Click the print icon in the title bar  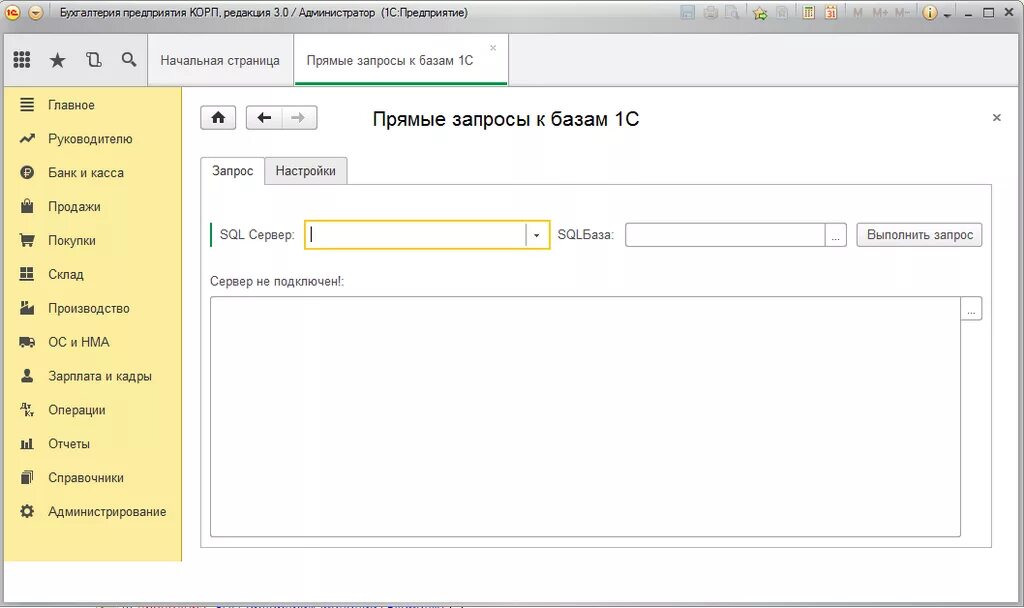[x=709, y=12]
